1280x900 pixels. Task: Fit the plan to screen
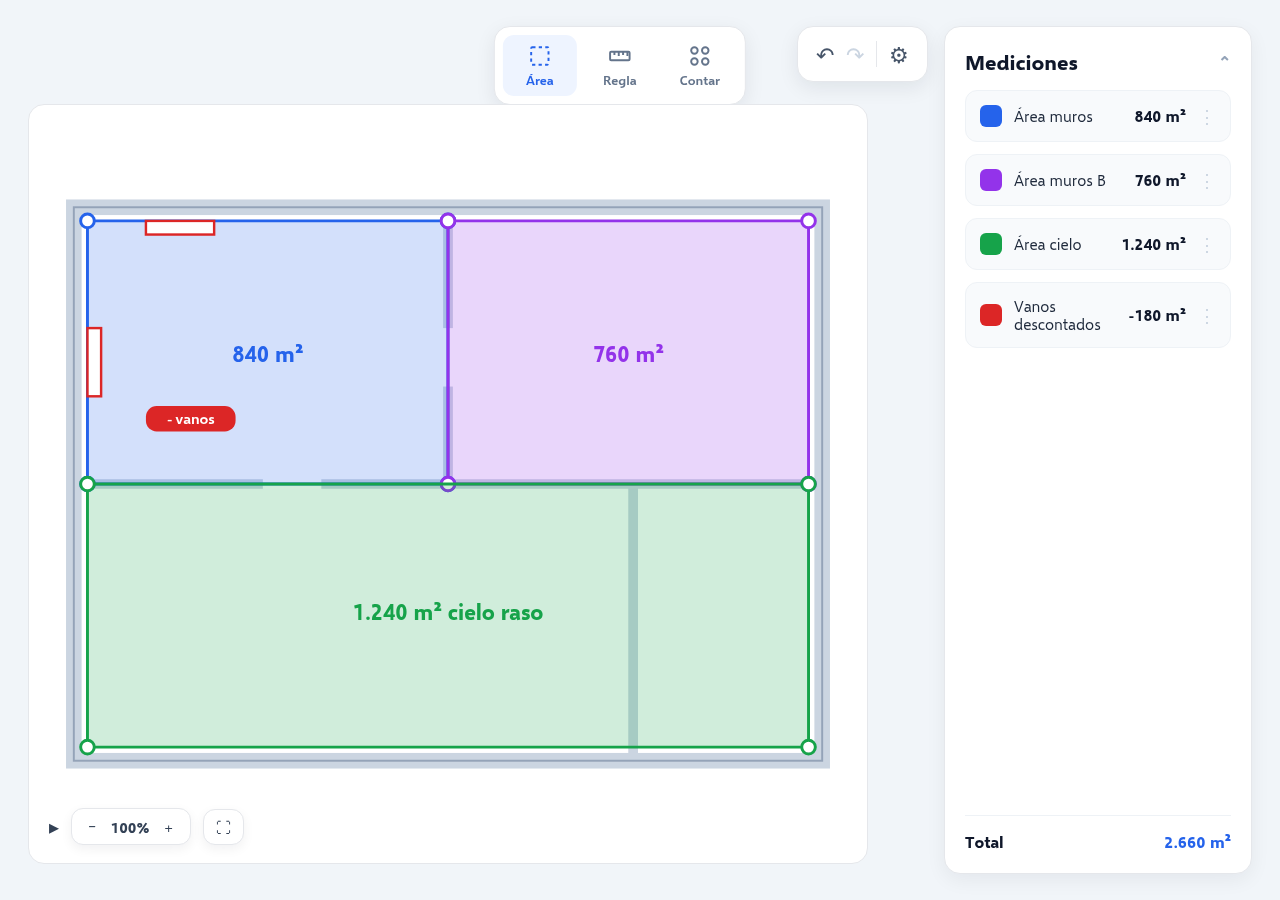(x=223, y=827)
